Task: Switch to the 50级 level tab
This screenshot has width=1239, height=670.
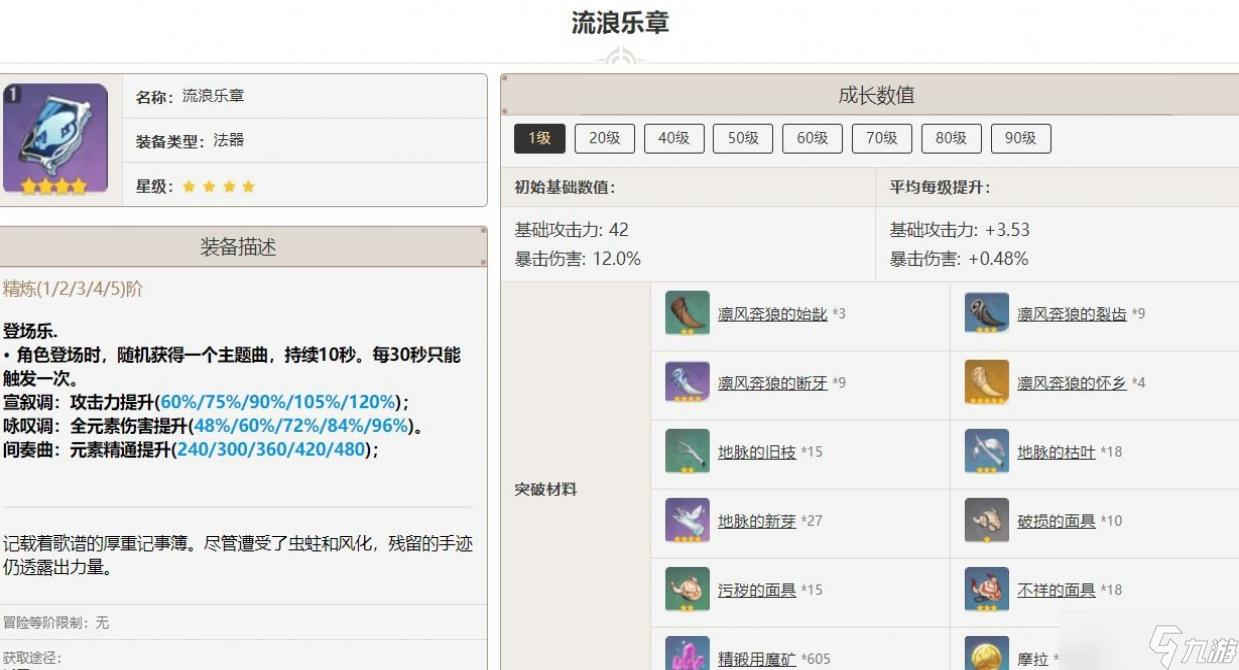Action: [743, 138]
